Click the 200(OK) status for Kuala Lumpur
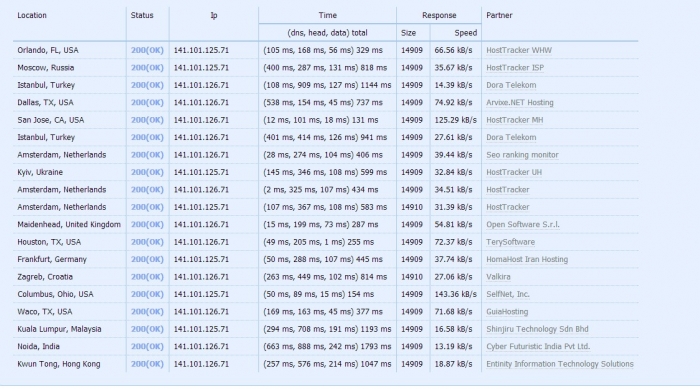Viewport: 700px width, 389px height. pyautogui.click(x=147, y=329)
